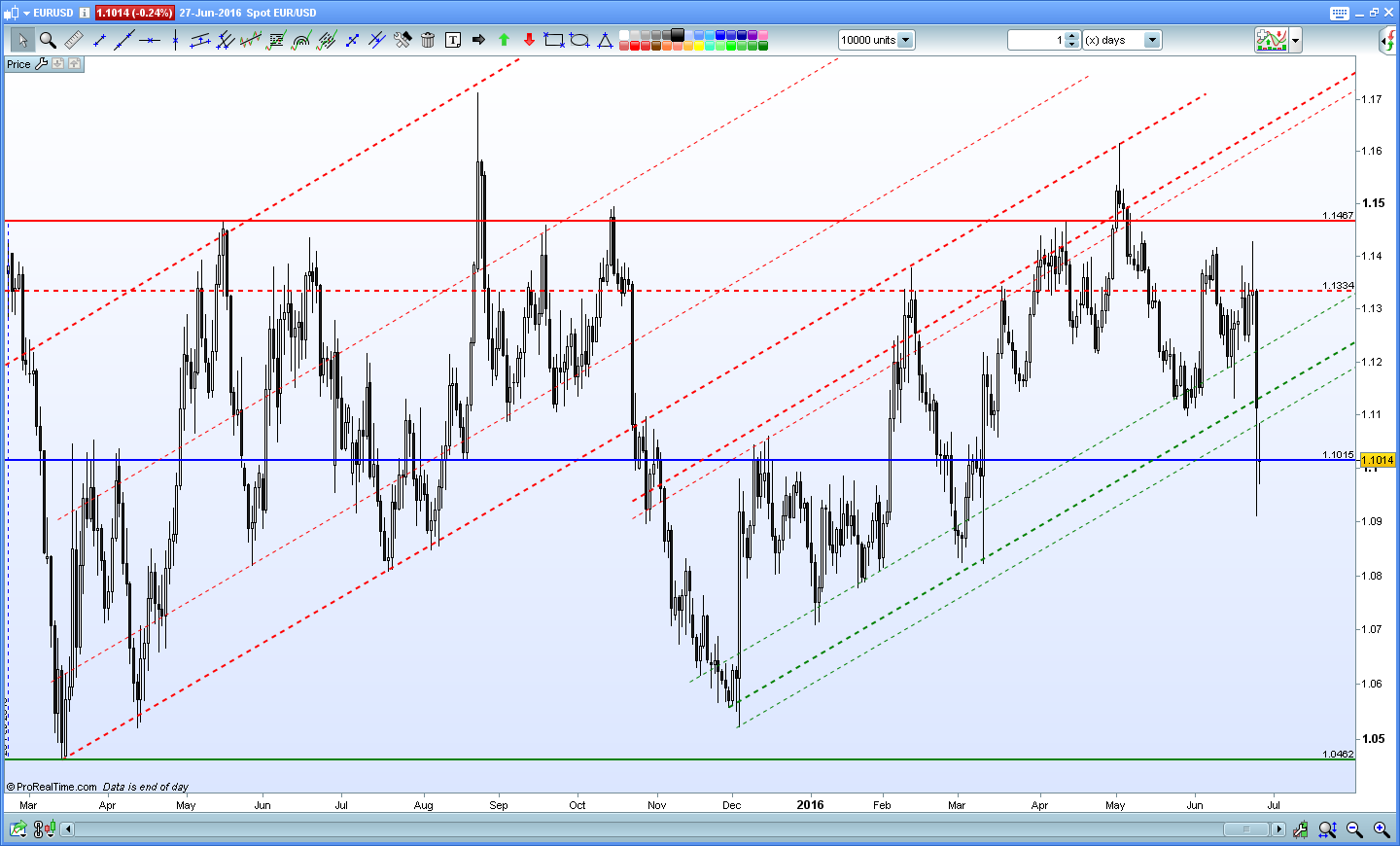This screenshot has height=846, width=1400.
Task: Click the timeframe number input field
Action: tap(1037, 40)
